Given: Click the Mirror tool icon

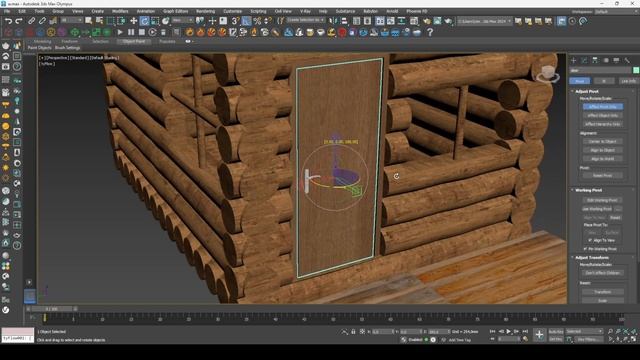Looking at the screenshot, I should click(x=333, y=20).
